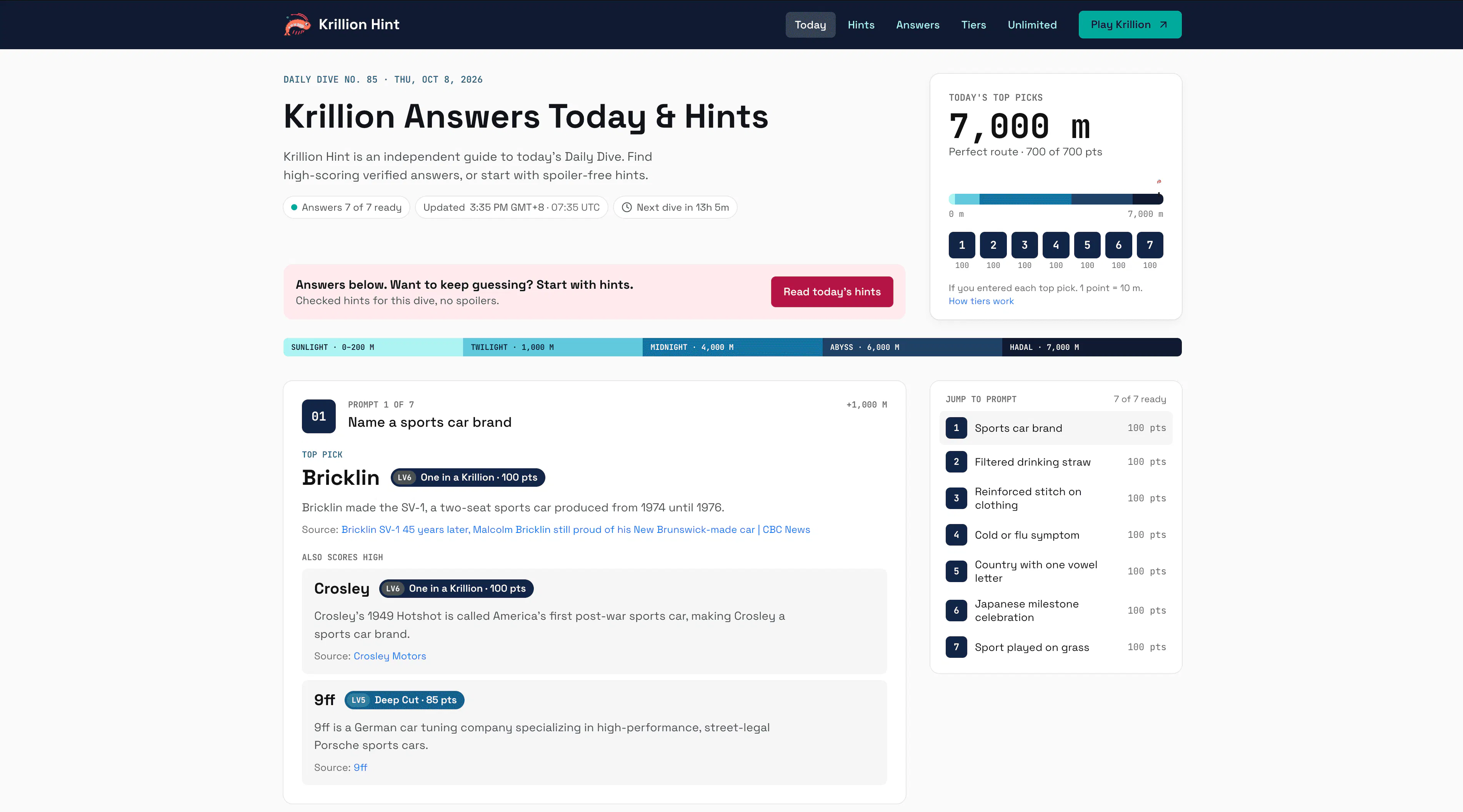
Task: Jump to Sport played on grass prompt
Action: 1056,647
